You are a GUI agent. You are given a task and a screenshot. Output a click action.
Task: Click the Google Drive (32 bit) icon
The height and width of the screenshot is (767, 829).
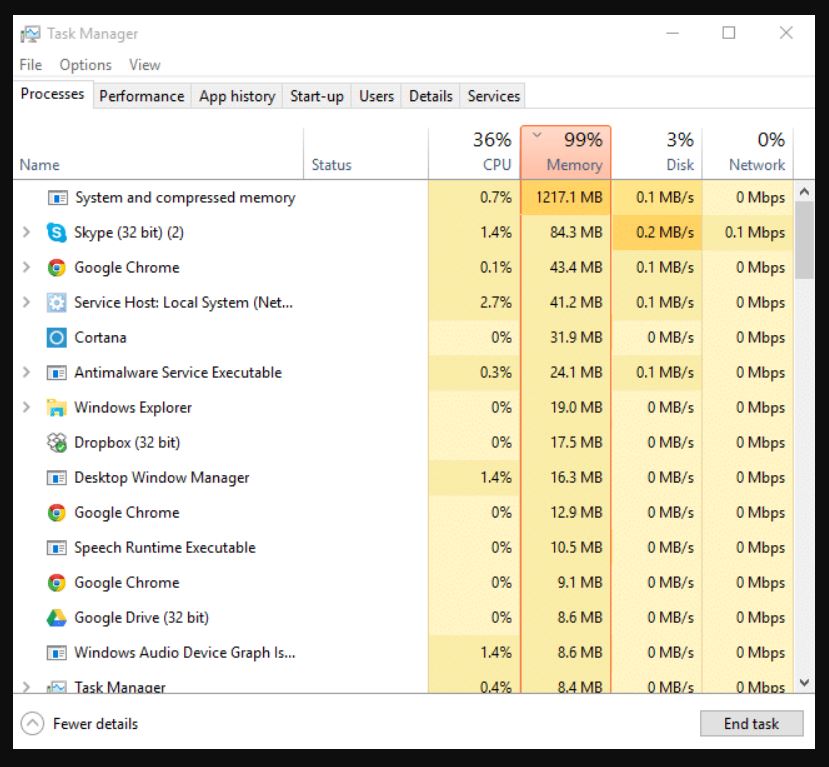[x=57, y=618]
